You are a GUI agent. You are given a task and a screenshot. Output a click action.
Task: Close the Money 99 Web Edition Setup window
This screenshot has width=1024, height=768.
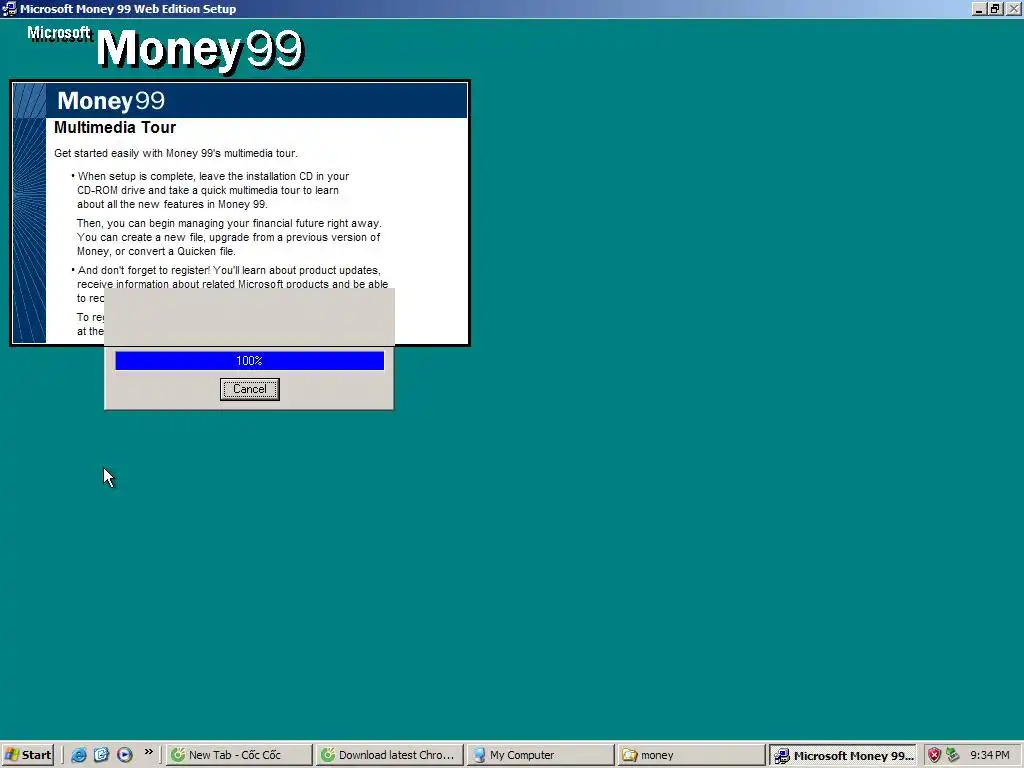click(x=1014, y=9)
